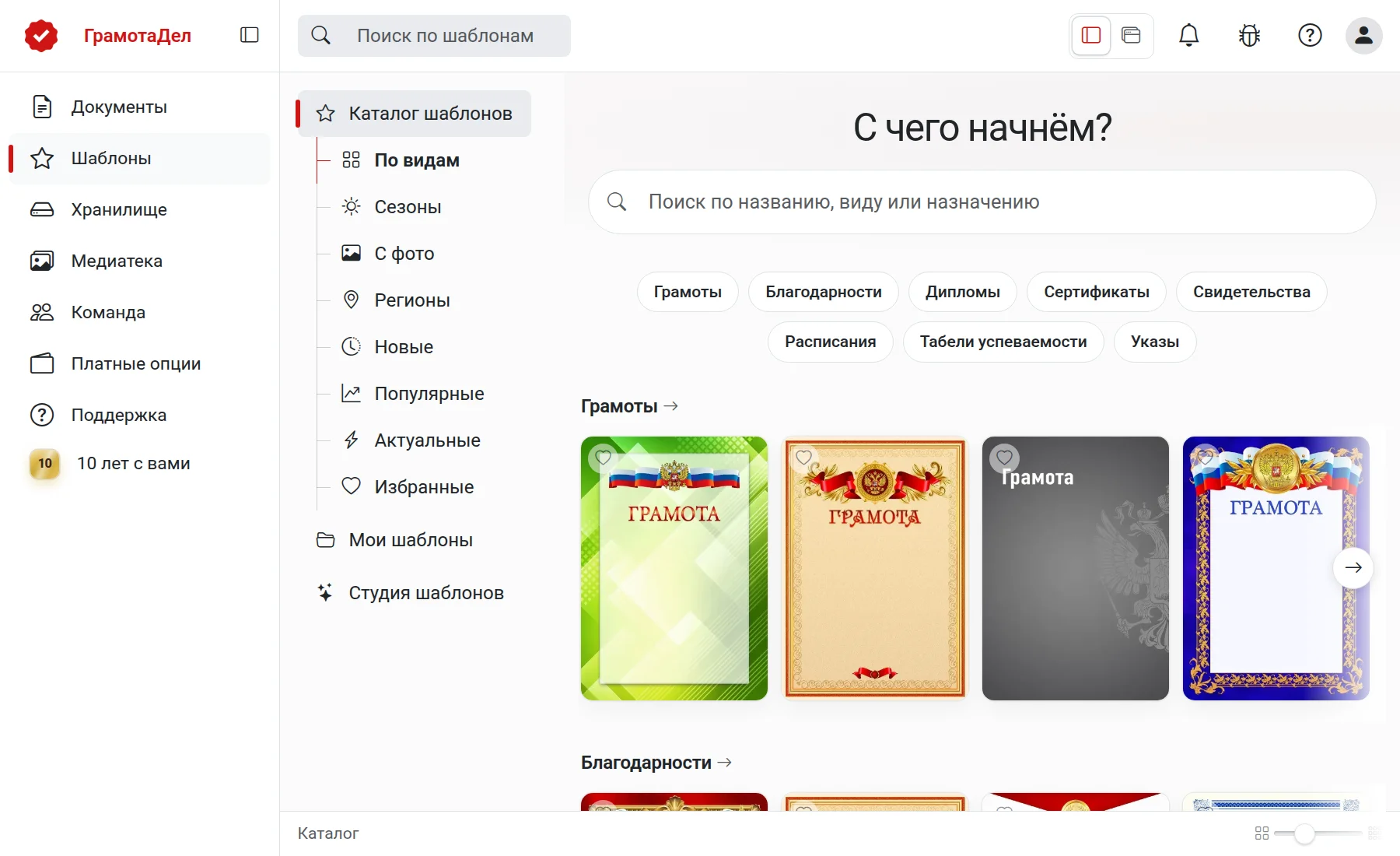Click the Каталог breadcrumb in footer
The height and width of the screenshot is (856, 1400).
[x=328, y=833]
